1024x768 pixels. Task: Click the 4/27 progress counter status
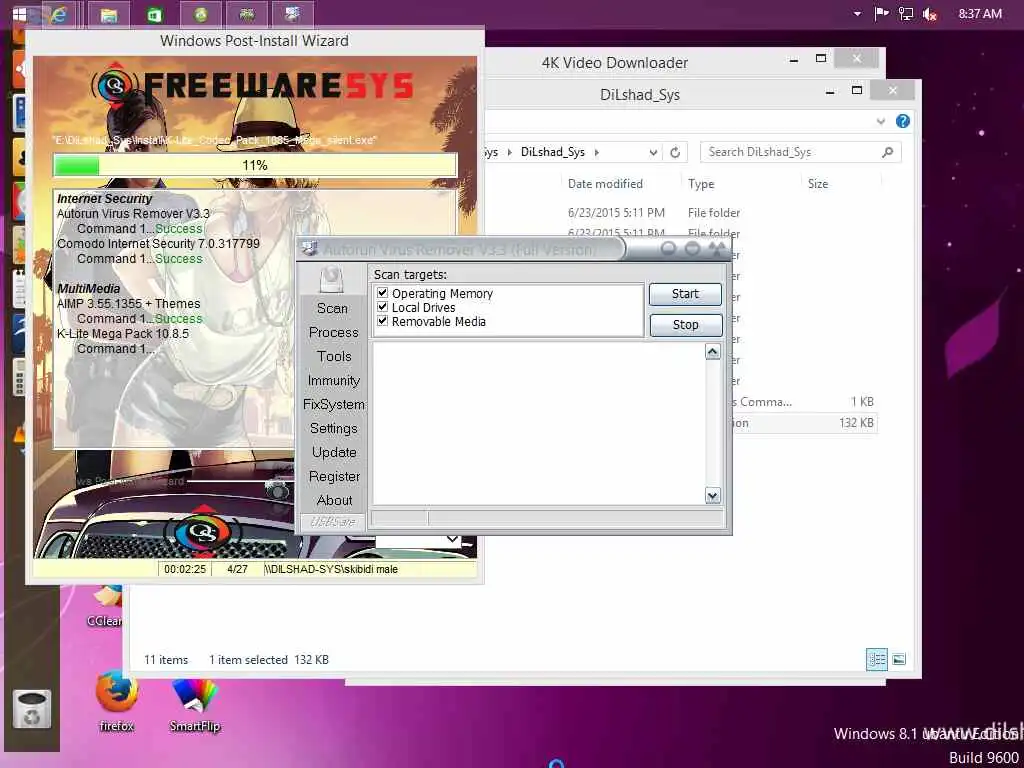[237, 569]
